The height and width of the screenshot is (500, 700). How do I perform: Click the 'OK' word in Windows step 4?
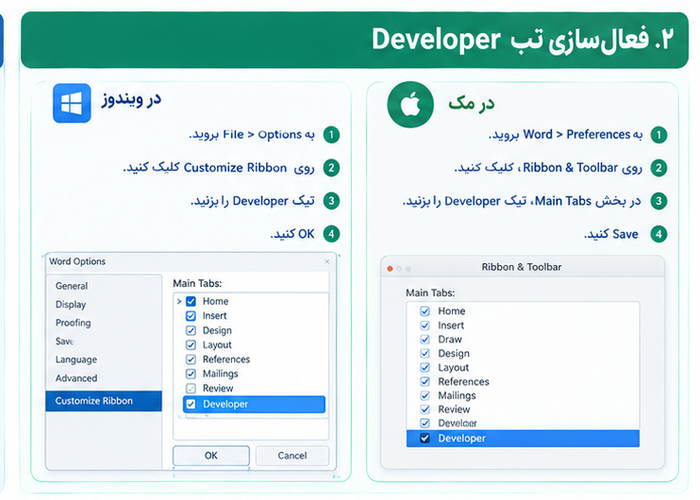coord(306,234)
